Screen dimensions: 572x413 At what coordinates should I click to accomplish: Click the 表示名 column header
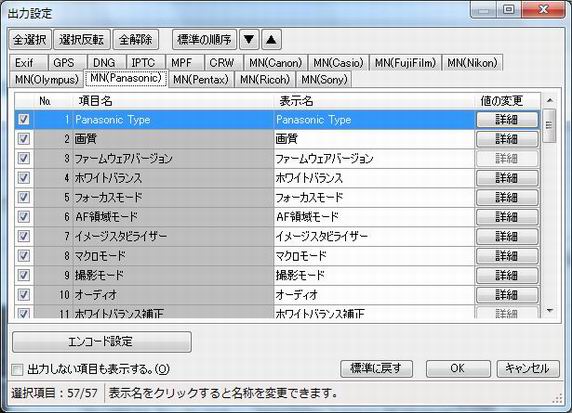374,101
